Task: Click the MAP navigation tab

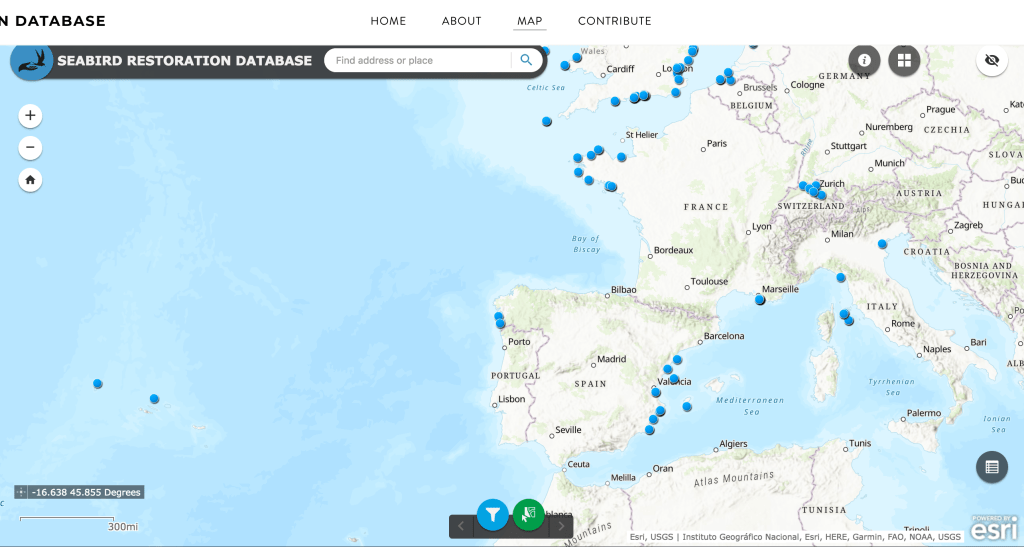Action: (529, 21)
